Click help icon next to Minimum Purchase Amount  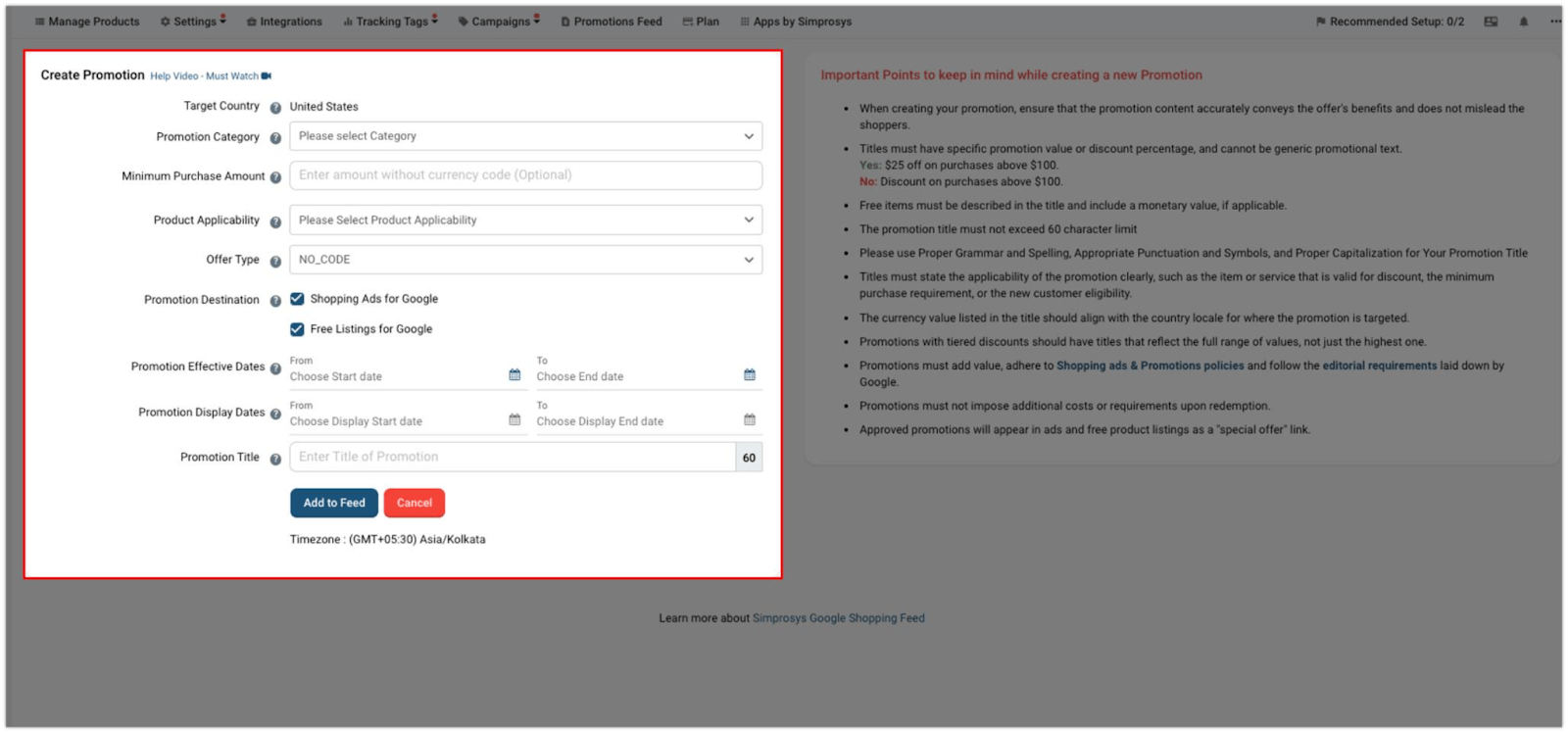click(x=275, y=177)
